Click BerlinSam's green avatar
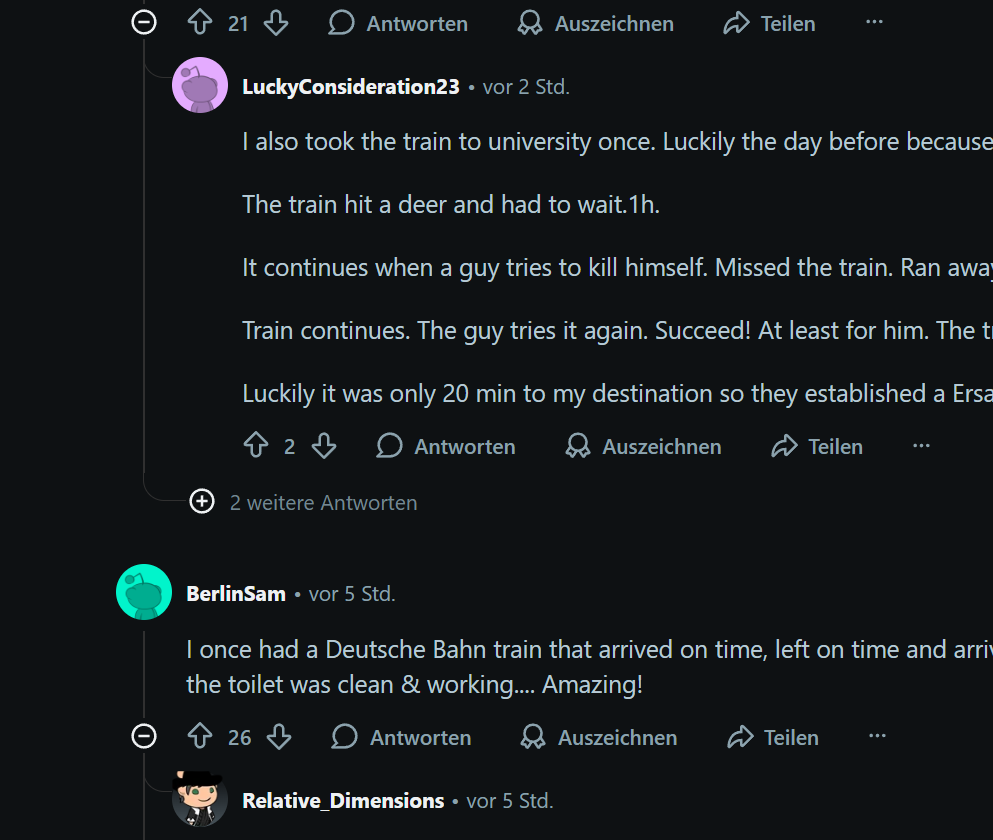Viewport: 993px width, 840px height. point(144,592)
